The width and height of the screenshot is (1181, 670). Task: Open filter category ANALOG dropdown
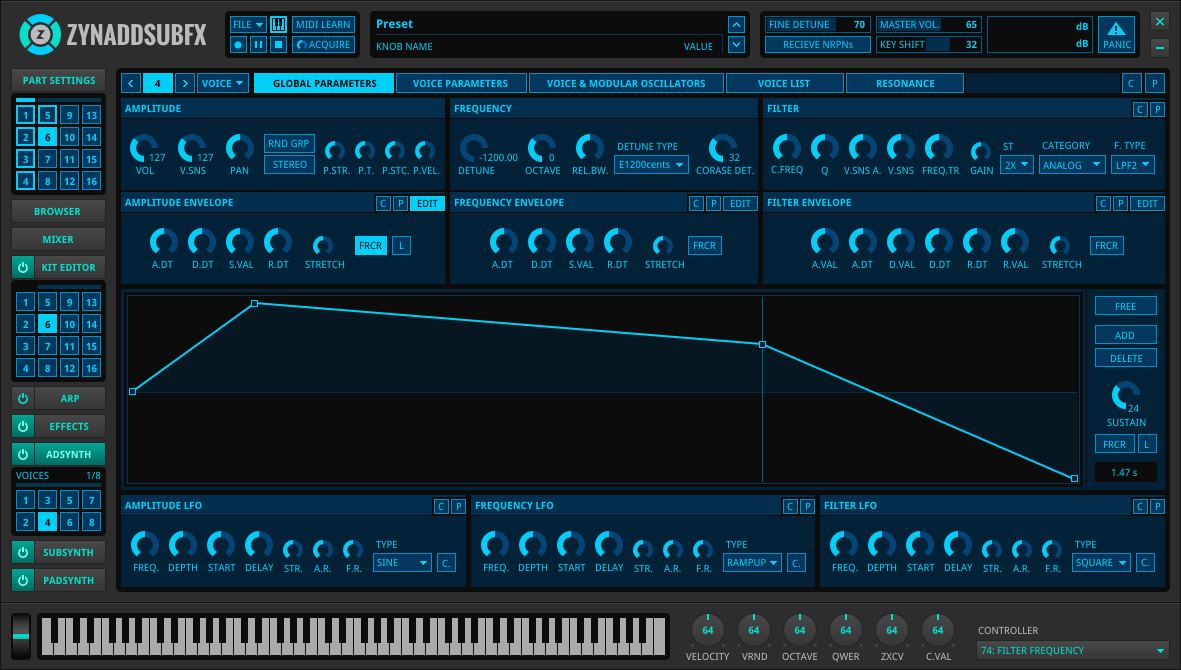point(1072,164)
